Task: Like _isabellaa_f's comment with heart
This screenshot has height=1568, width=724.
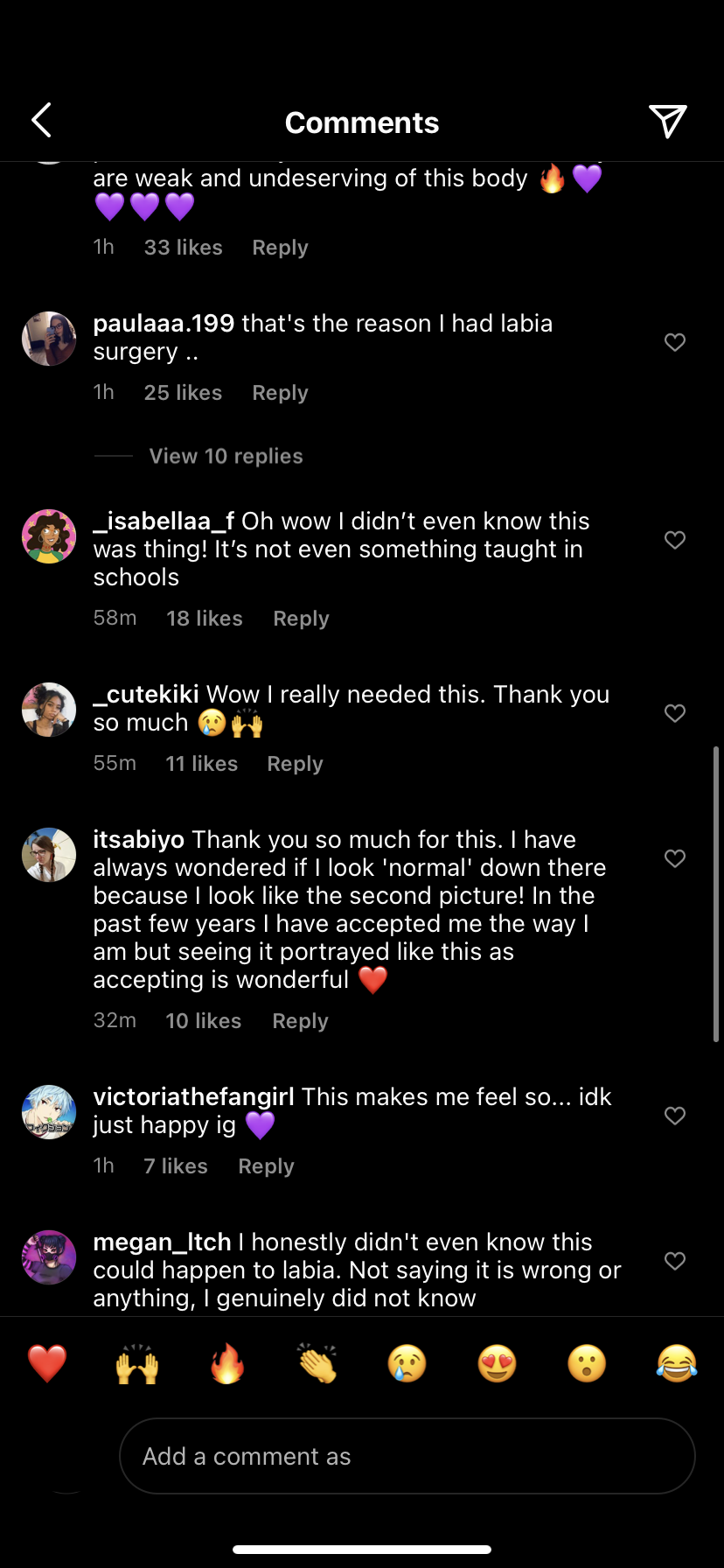Action: coord(675,540)
